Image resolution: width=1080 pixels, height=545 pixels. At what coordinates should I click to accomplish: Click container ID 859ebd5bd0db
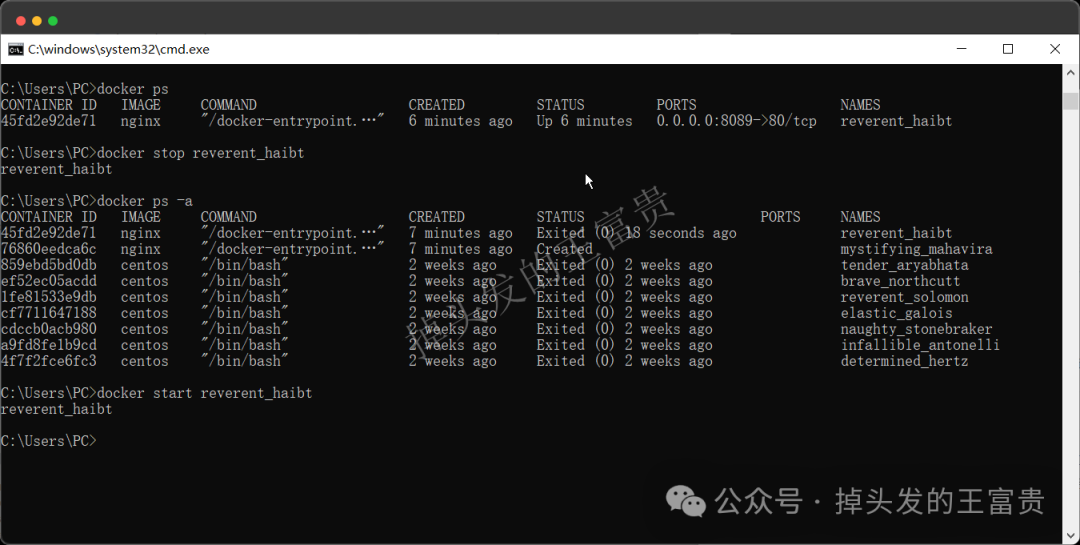point(49,265)
